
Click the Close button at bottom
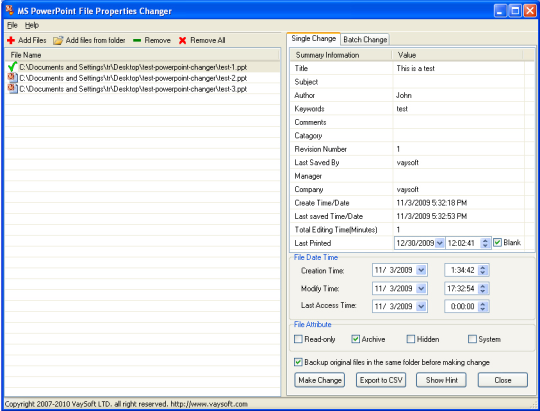point(503,380)
